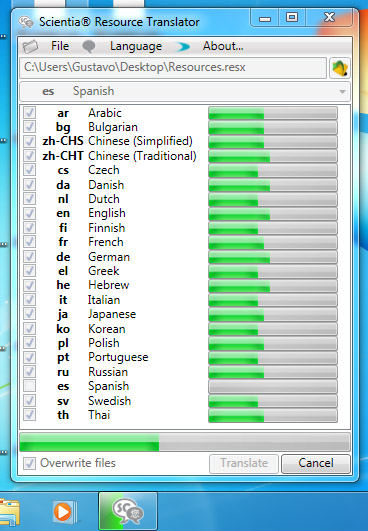Toggle the Japanese checkbox

point(29,314)
